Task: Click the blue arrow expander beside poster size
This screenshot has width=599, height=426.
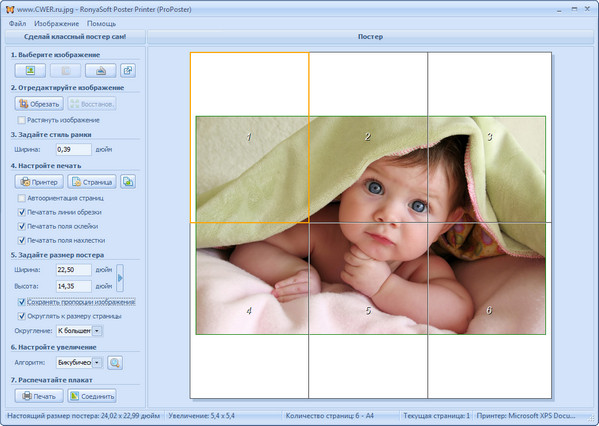Action: [120, 278]
